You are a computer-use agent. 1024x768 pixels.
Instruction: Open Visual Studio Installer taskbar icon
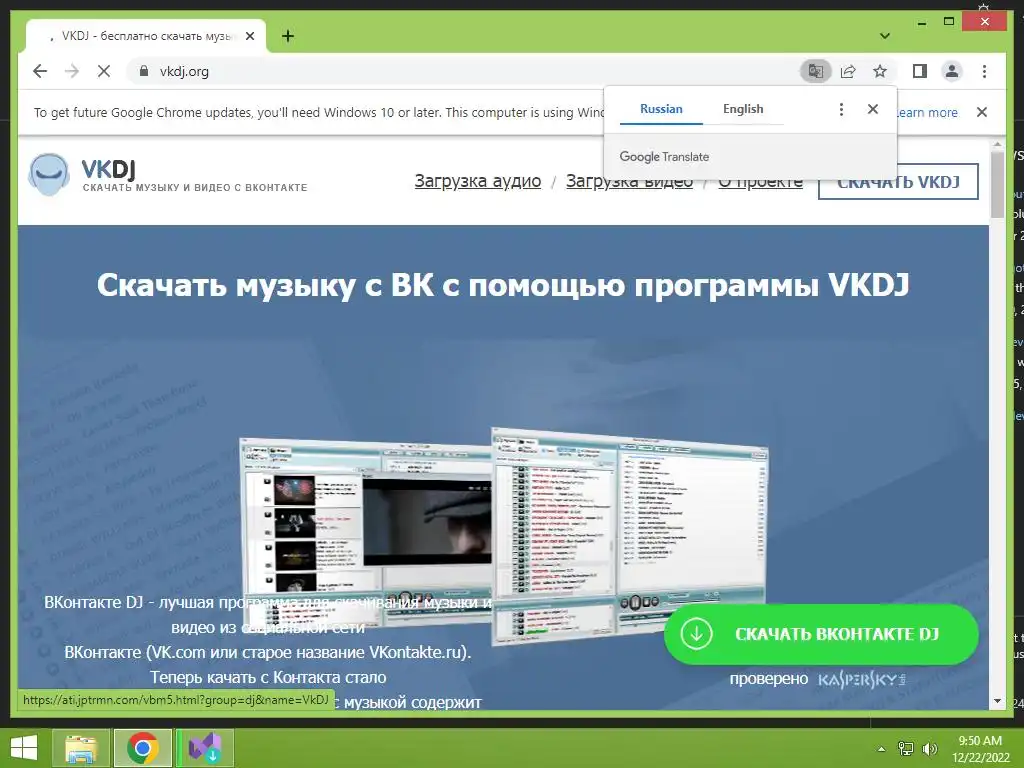coord(205,748)
